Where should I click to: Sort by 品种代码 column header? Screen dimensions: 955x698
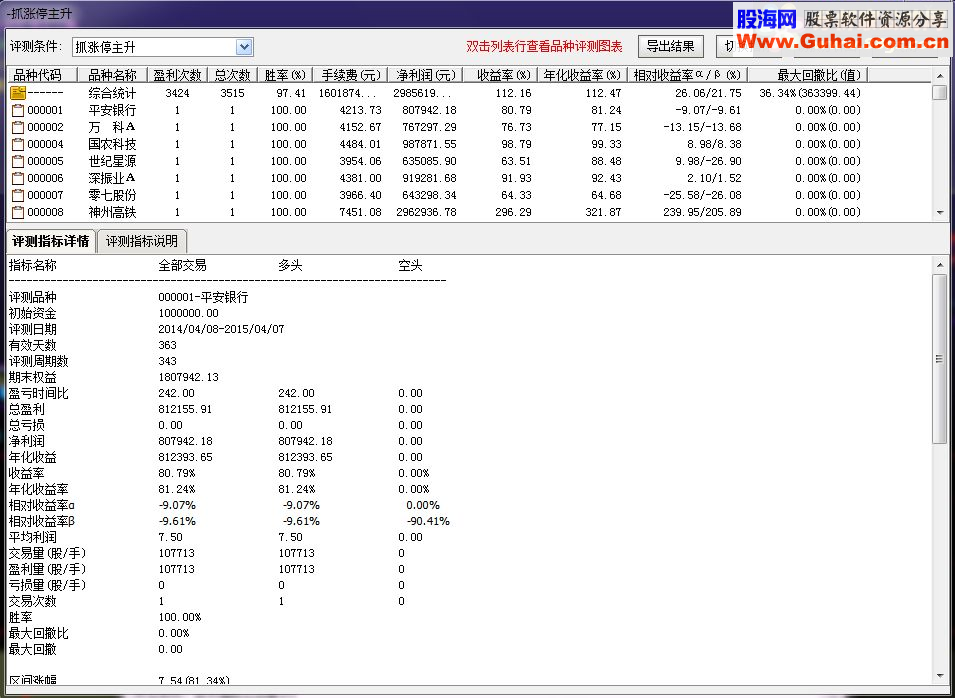41,75
